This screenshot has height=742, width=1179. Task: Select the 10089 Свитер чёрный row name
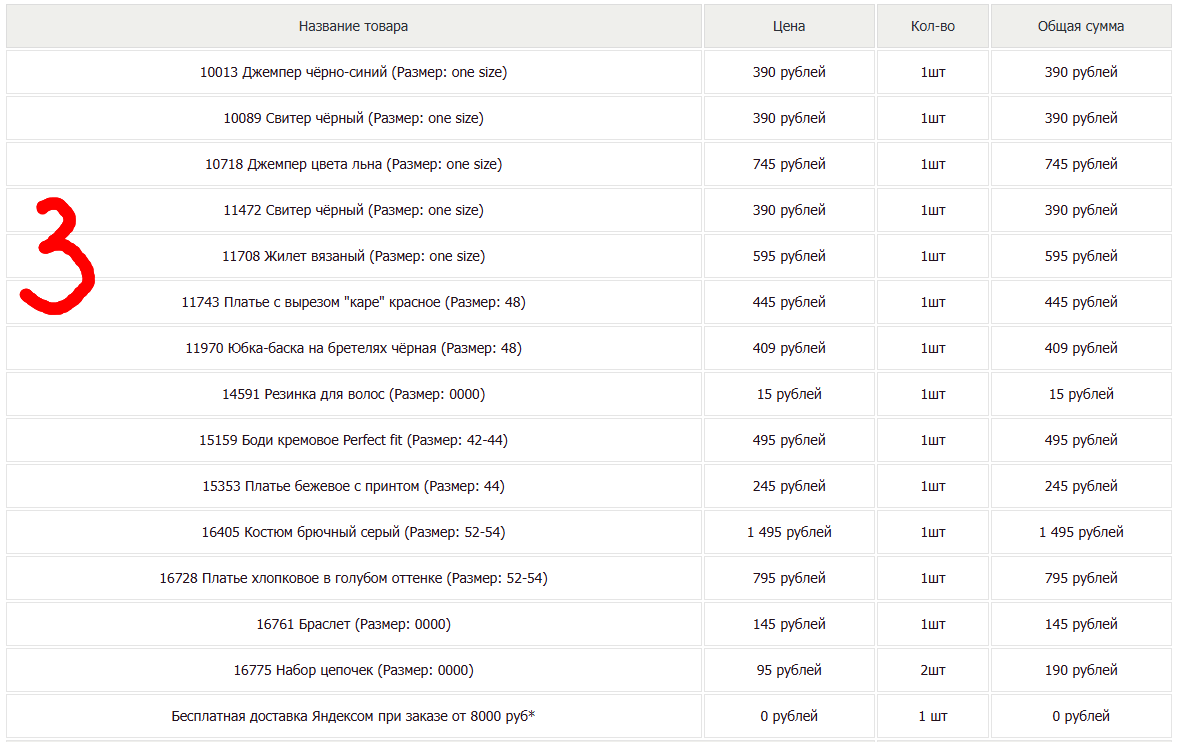point(353,118)
